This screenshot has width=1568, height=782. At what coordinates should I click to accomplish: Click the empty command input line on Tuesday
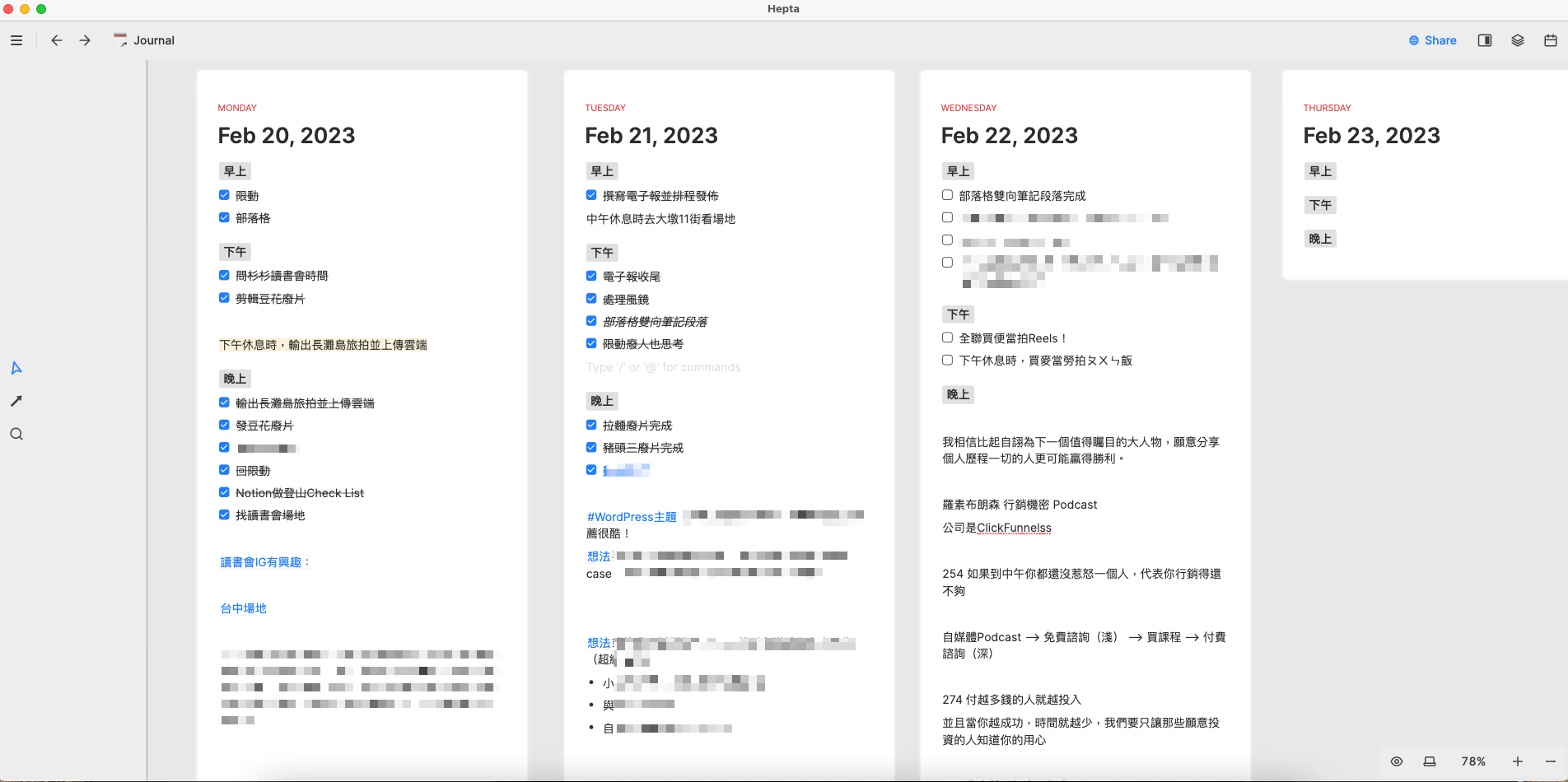(x=663, y=367)
